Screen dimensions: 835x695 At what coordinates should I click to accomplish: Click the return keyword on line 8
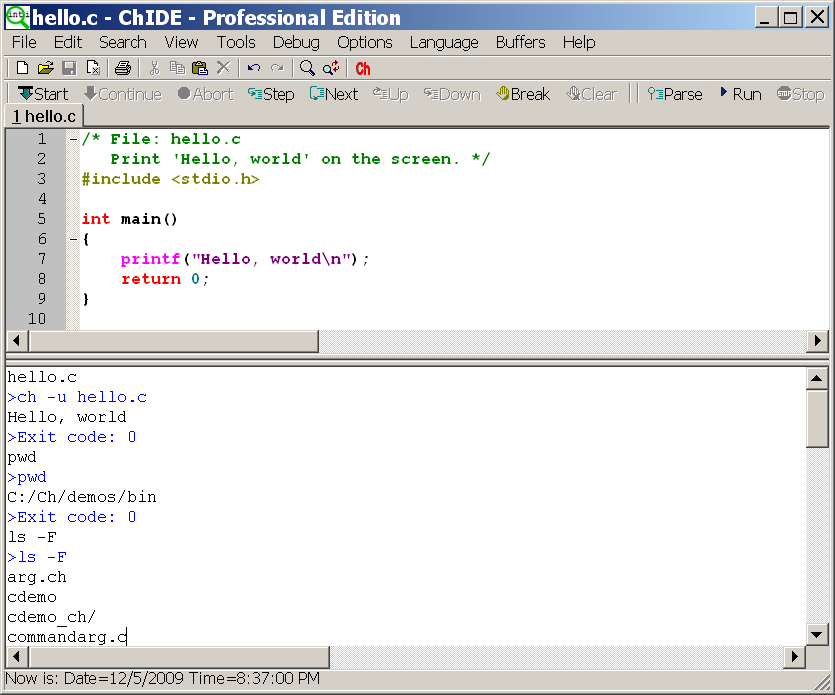(151, 279)
